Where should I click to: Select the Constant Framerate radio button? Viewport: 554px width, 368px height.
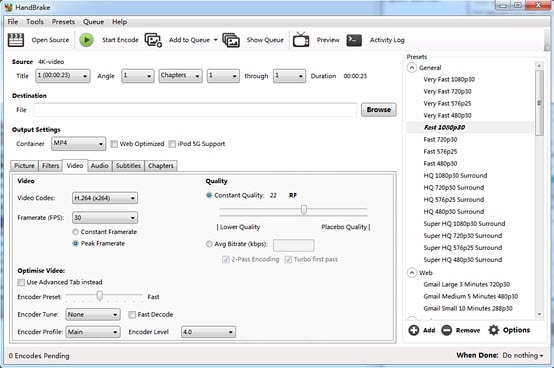click(x=75, y=232)
